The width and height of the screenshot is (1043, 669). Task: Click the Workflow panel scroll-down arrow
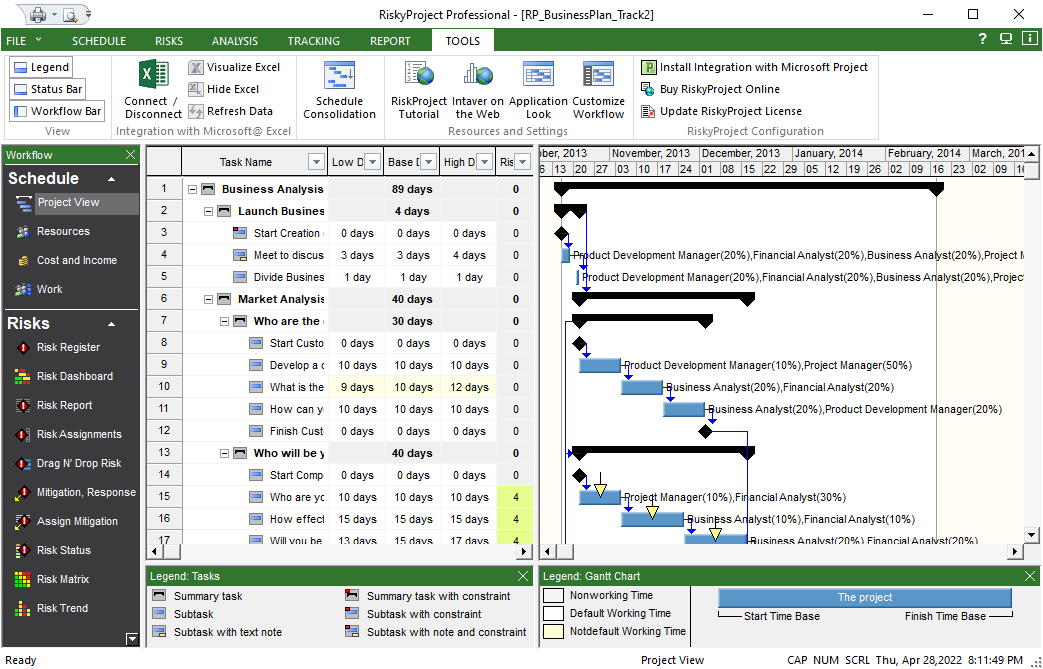point(132,639)
